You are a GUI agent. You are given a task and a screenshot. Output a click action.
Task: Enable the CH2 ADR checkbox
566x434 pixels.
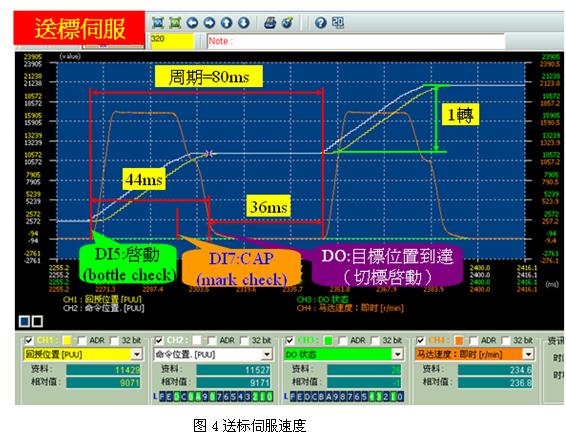pos(212,340)
